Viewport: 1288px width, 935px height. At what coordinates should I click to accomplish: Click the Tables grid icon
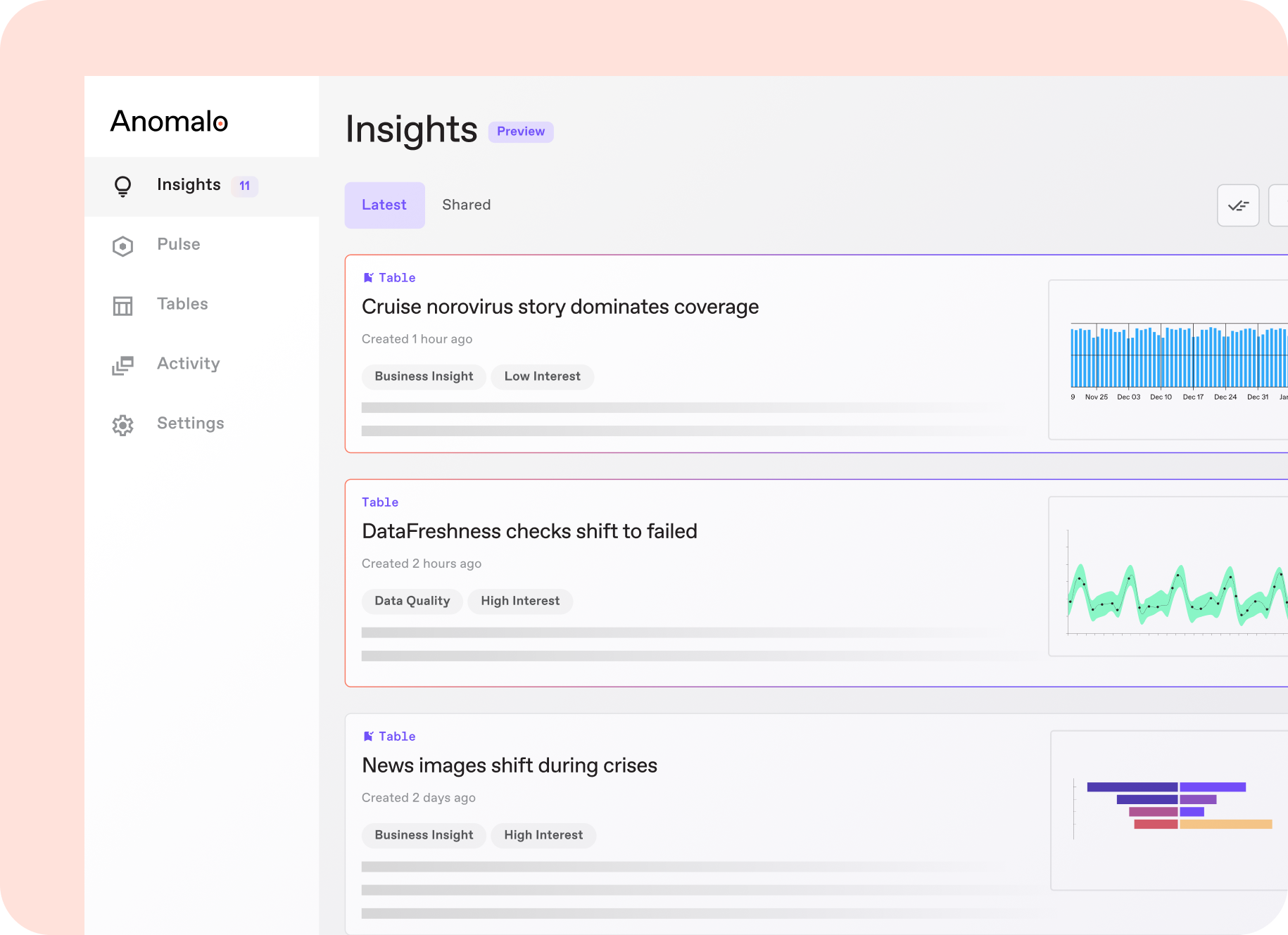(x=122, y=306)
